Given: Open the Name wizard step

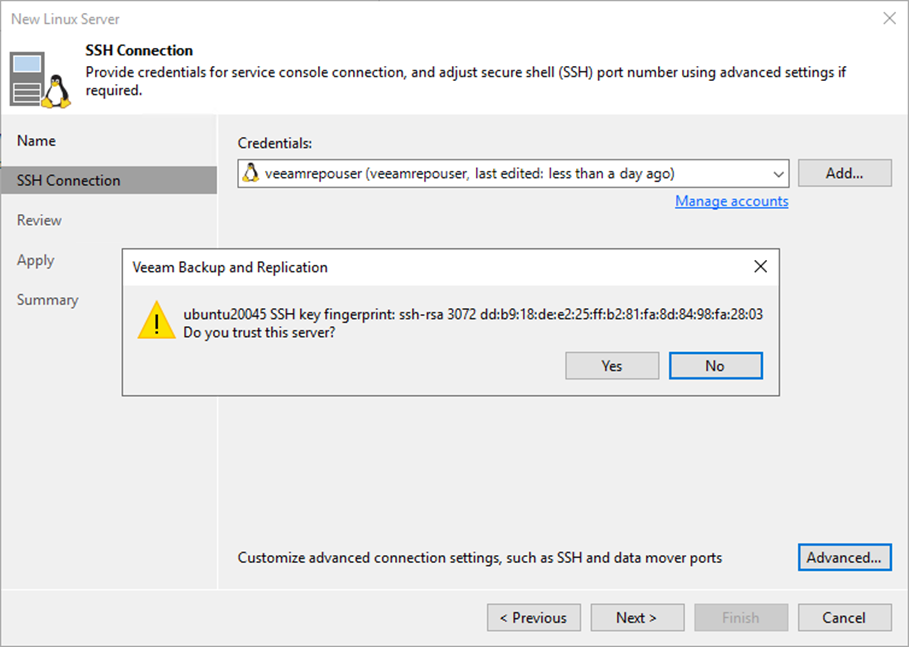Looking at the screenshot, I should coord(37,141).
